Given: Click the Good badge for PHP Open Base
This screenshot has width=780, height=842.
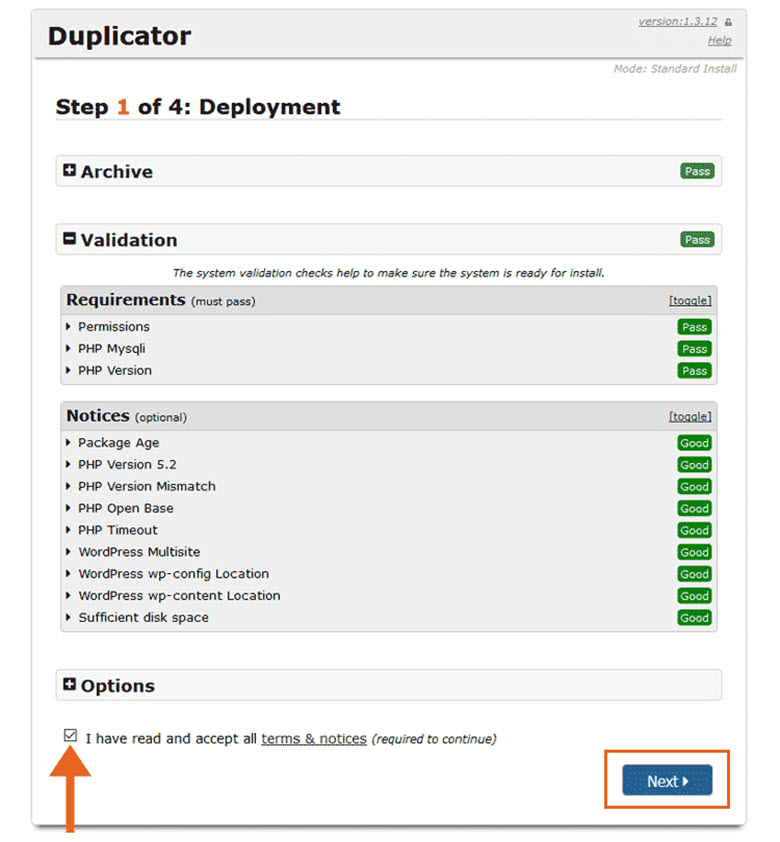Looking at the screenshot, I should point(694,509).
